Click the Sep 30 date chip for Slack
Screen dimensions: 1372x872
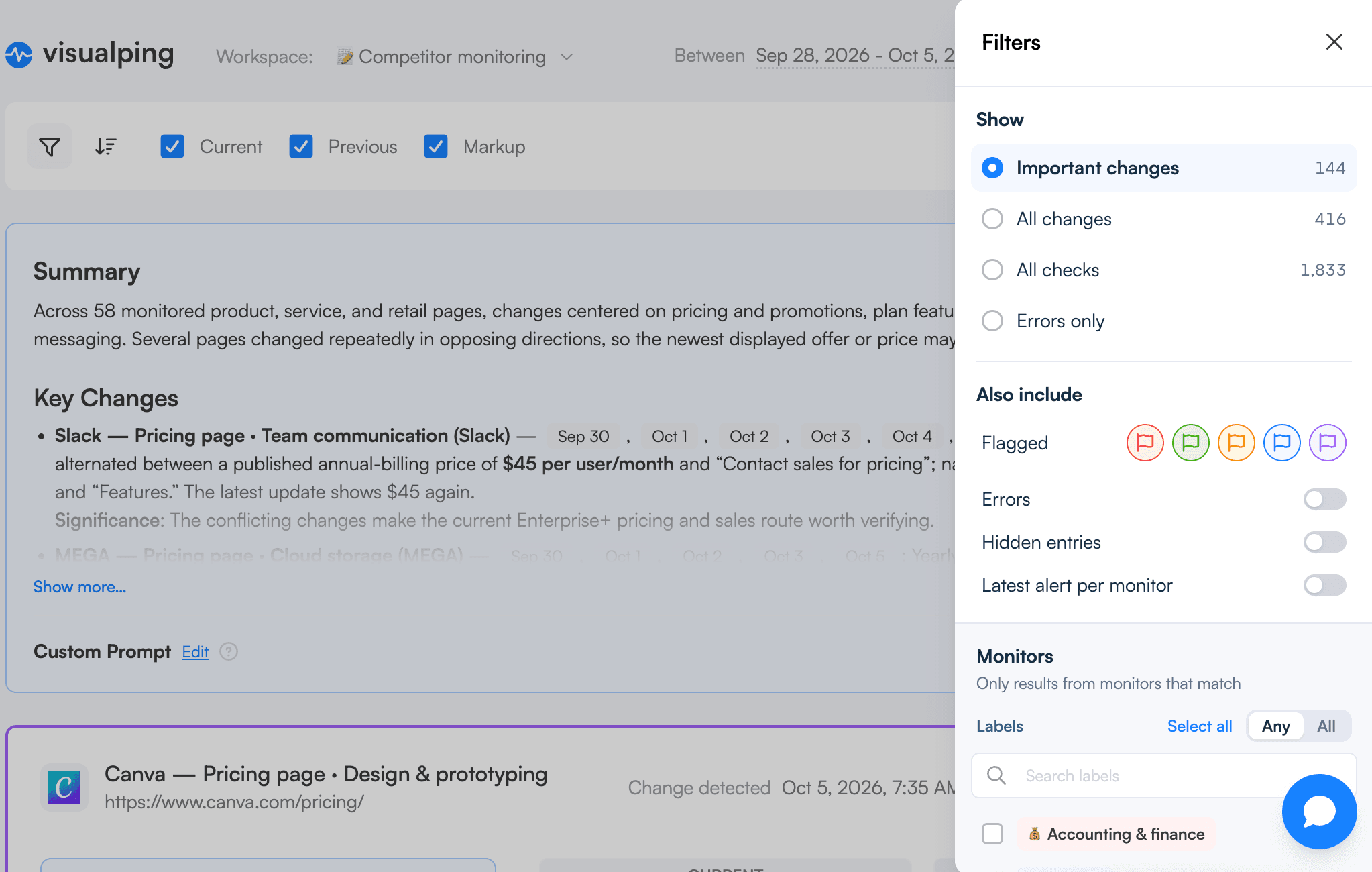[583, 436]
